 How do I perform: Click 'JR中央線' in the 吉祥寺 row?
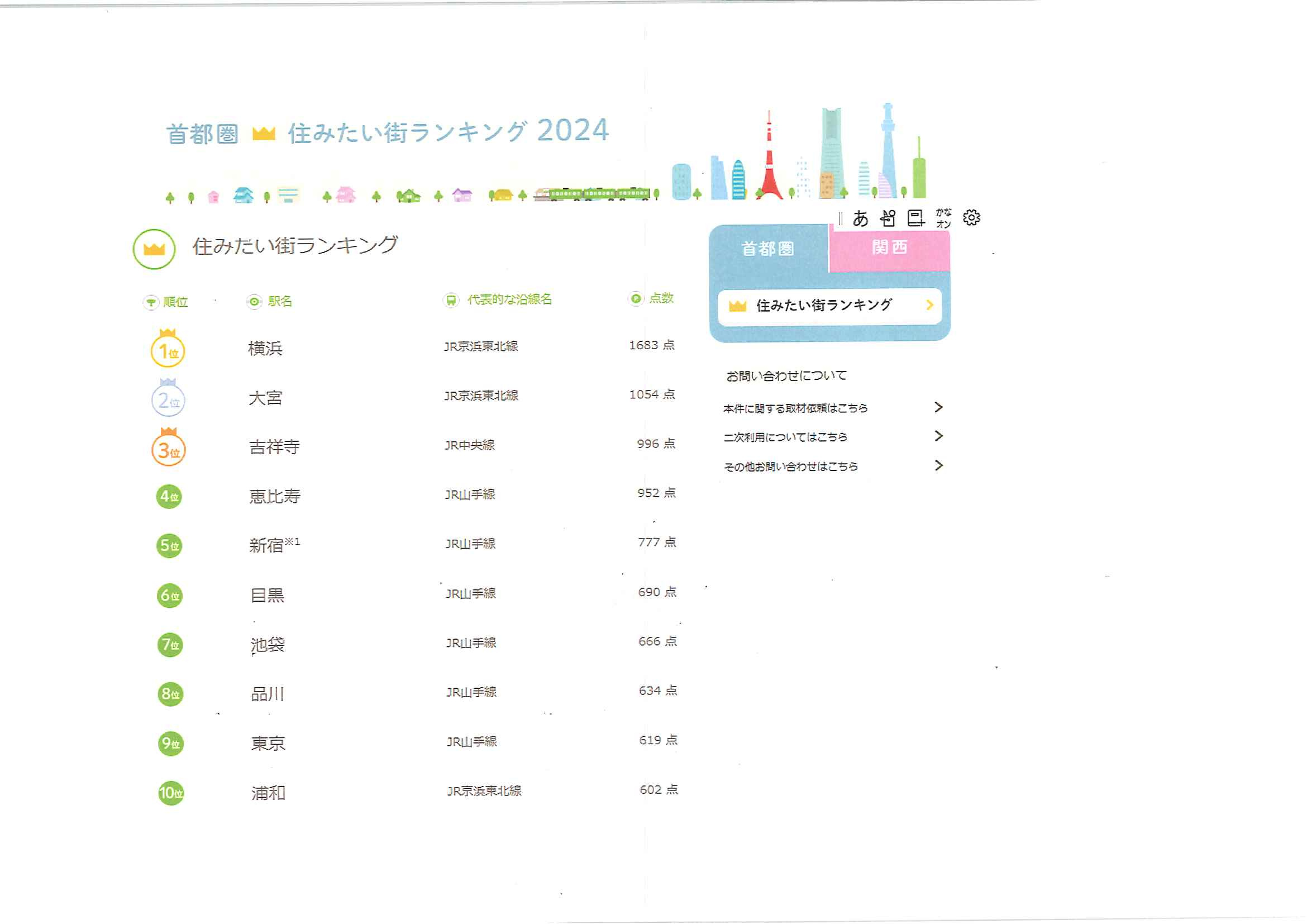point(470,445)
